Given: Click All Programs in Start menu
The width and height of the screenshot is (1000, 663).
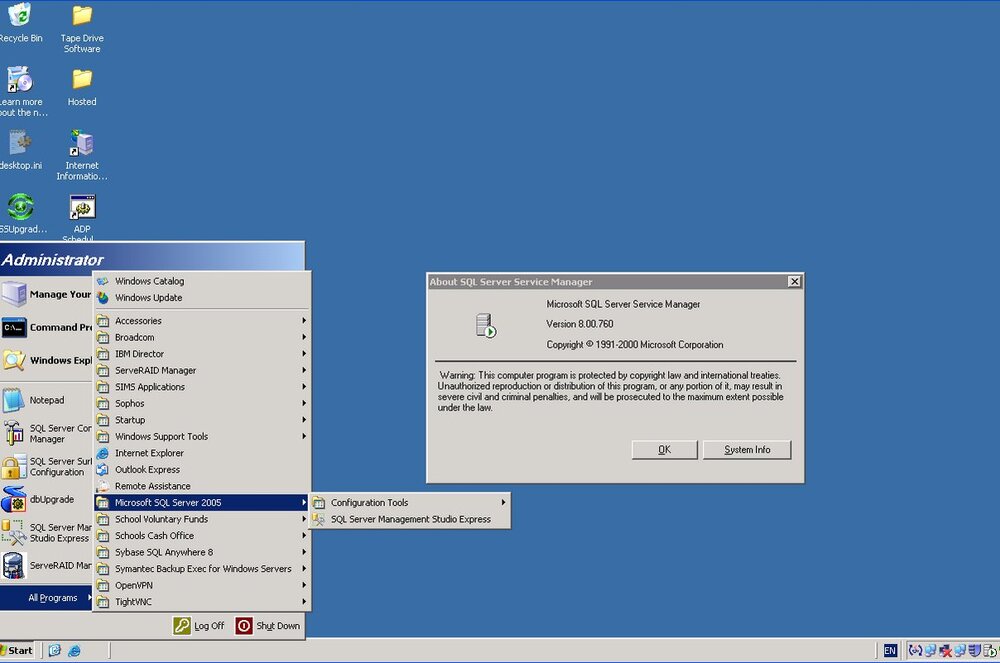Looking at the screenshot, I should pyautogui.click(x=46, y=598).
